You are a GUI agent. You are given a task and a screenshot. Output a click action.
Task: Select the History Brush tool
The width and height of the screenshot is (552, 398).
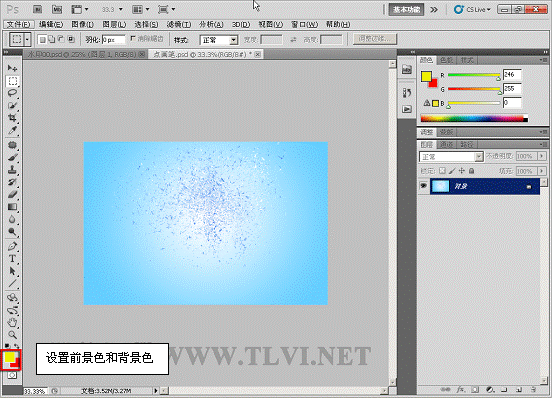point(12,182)
